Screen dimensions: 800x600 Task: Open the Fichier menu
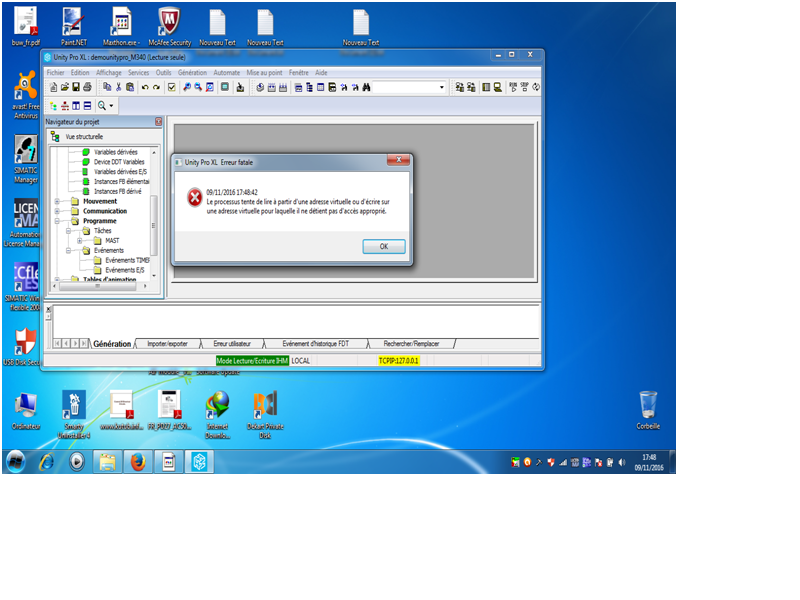tap(55, 73)
